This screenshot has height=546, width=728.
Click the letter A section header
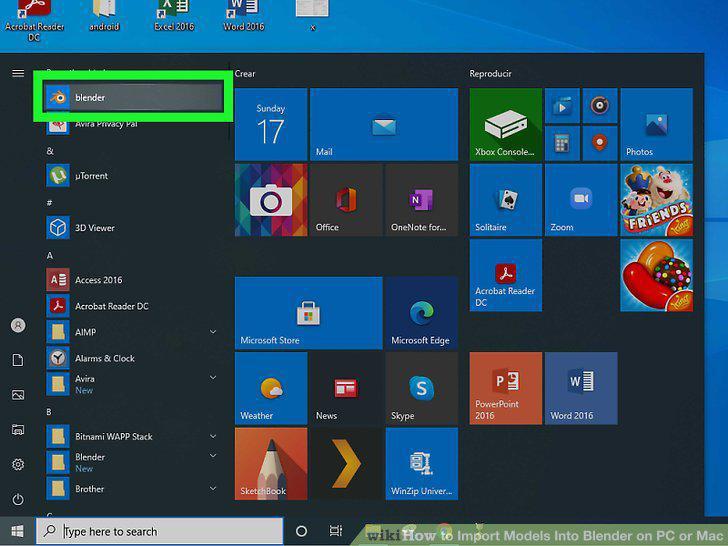[50, 256]
